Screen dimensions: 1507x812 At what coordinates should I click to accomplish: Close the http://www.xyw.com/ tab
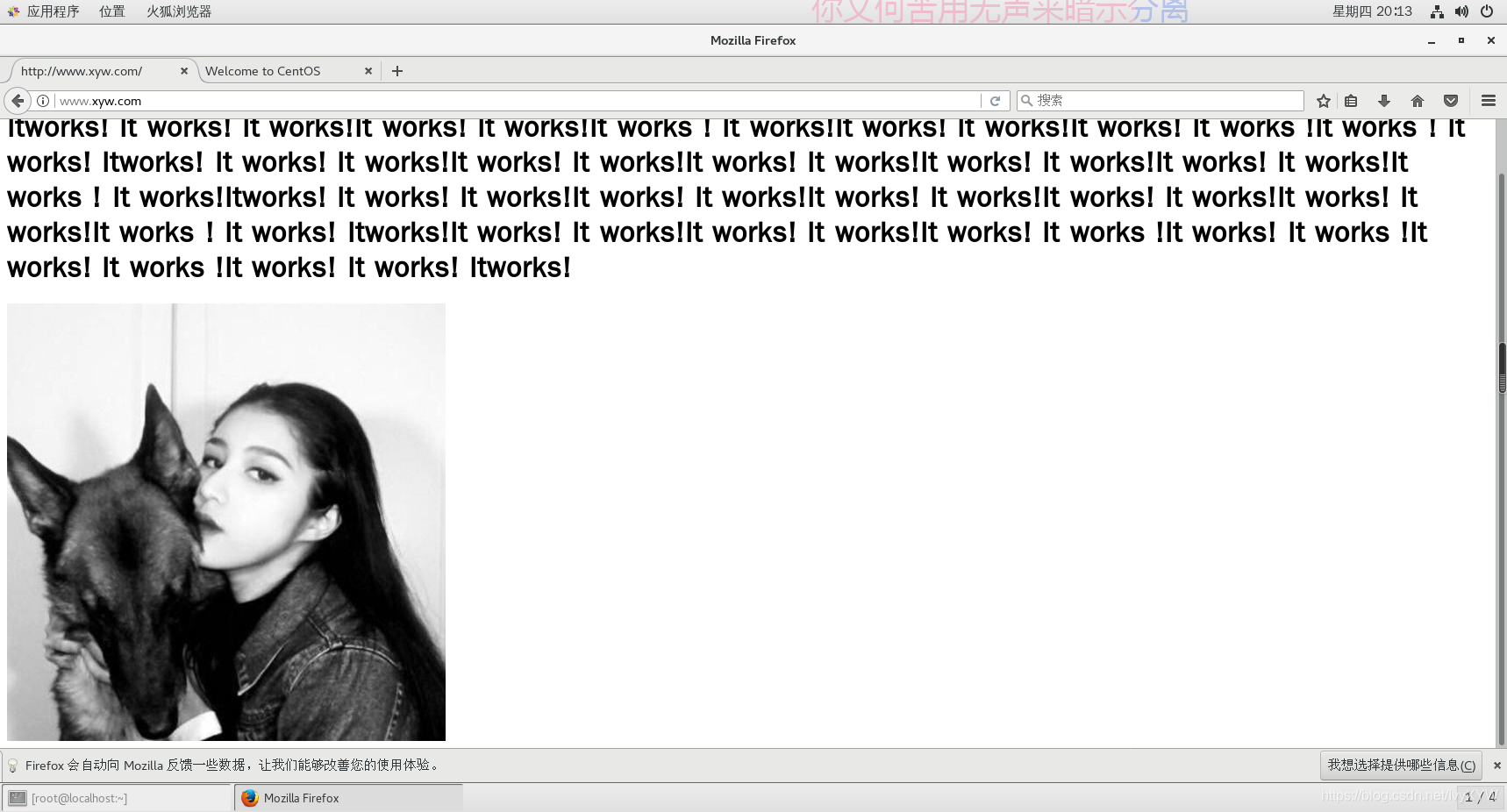pyautogui.click(x=184, y=71)
